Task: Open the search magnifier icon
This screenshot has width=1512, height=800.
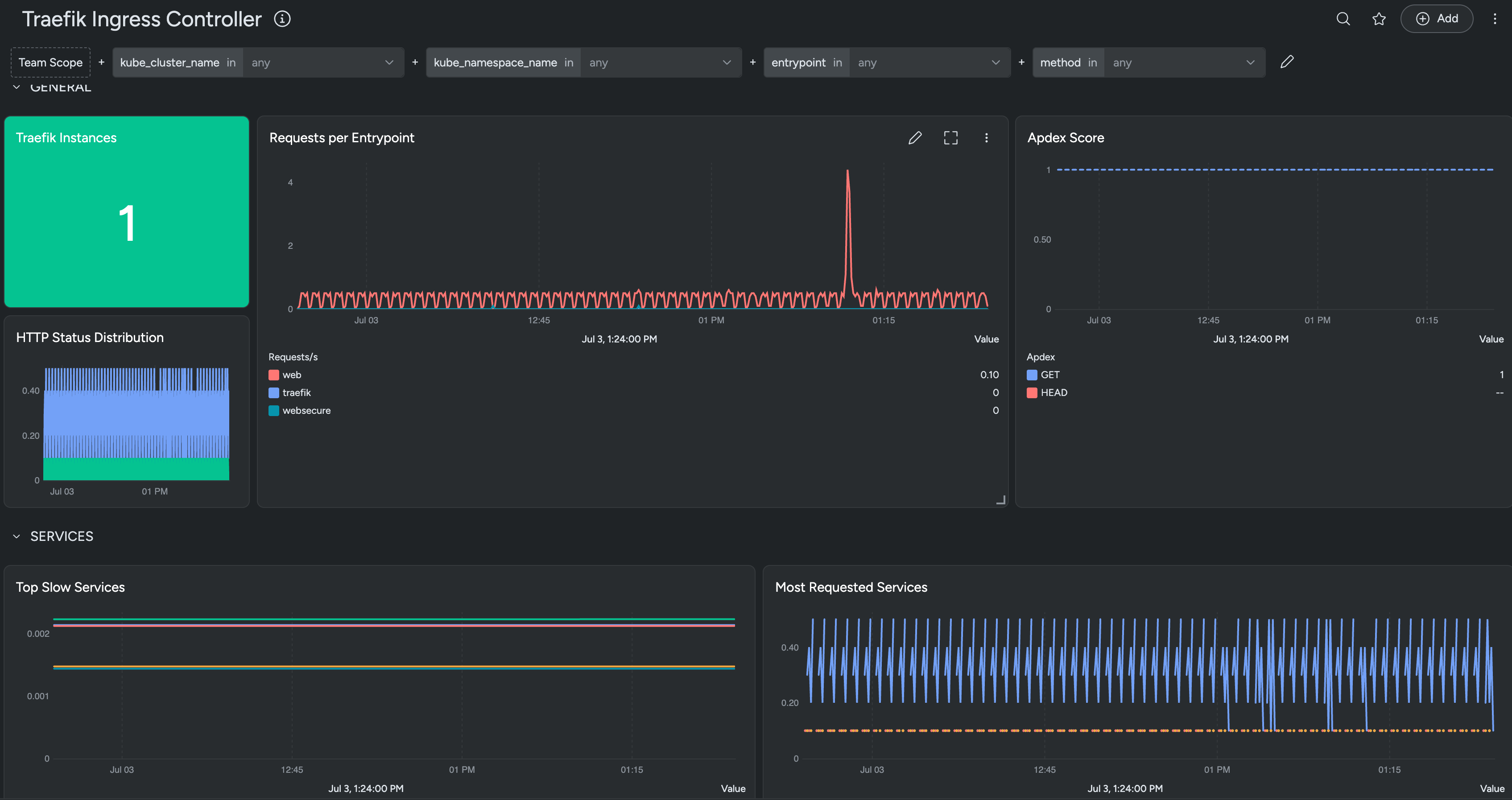Action: coord(1343,19)
